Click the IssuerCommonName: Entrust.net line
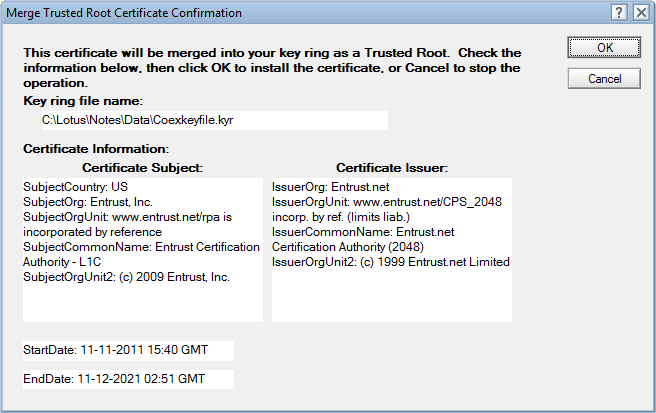Screen dimensions: 656x413 [x=363, y=232]
